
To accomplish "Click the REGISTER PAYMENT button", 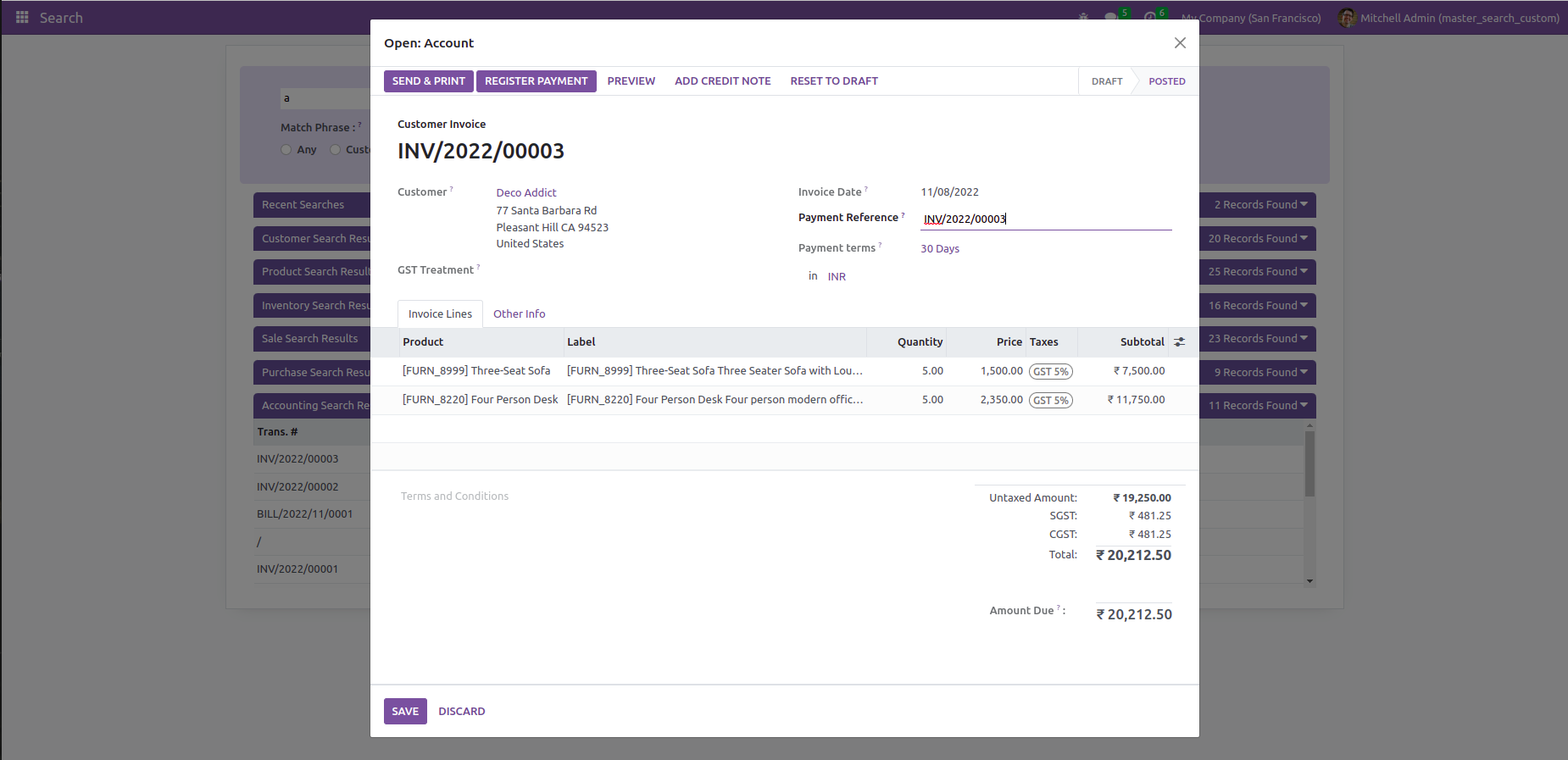I will 537,81.
